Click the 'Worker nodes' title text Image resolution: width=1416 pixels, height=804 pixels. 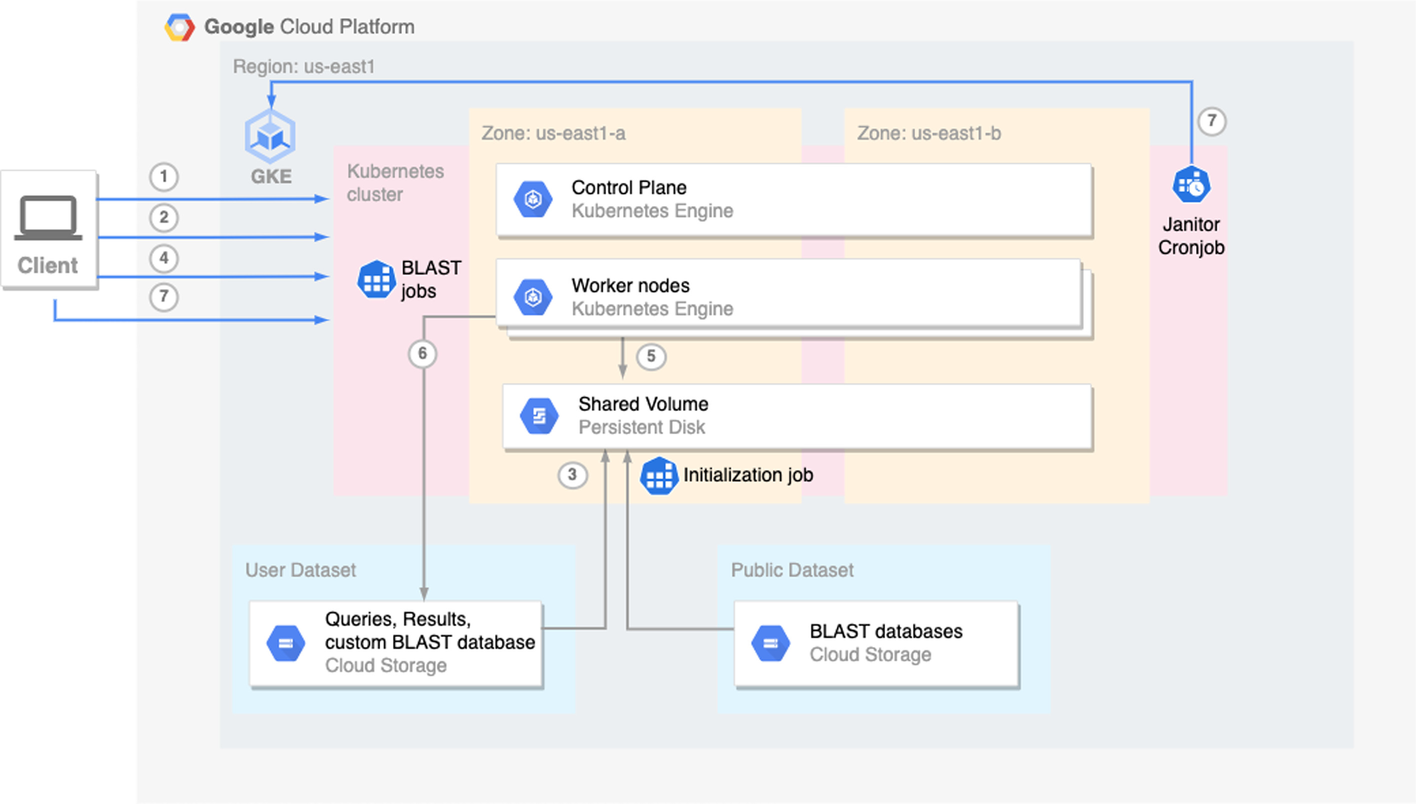click(631, 285)
